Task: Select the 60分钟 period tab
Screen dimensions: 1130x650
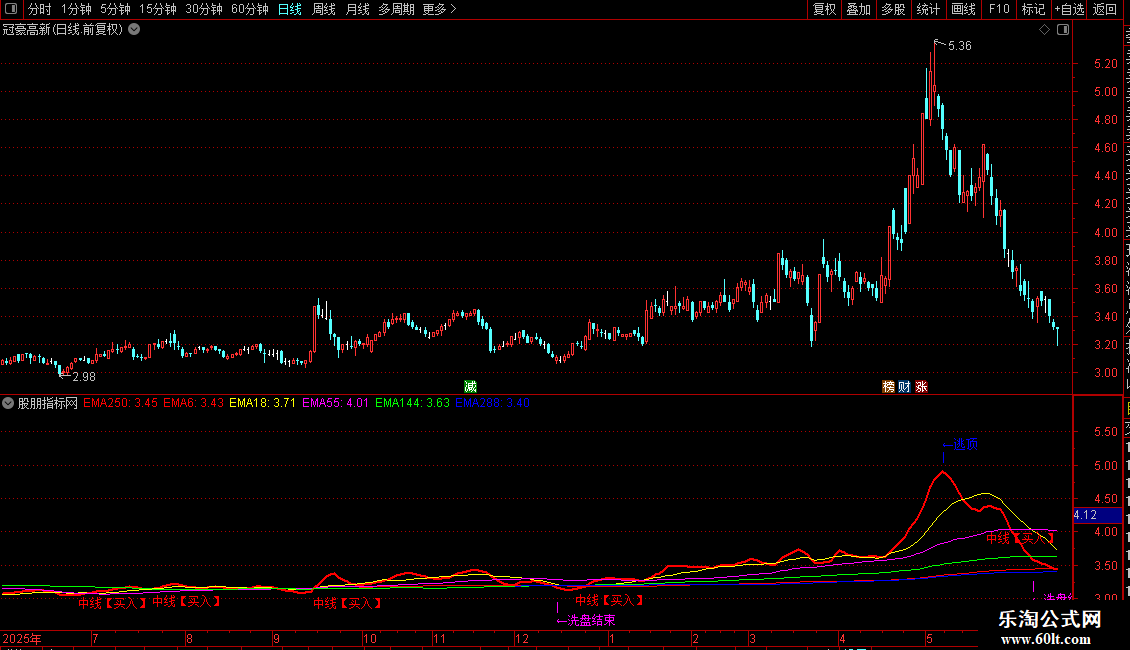Action: pyautogui.click(x=249, y=9)
